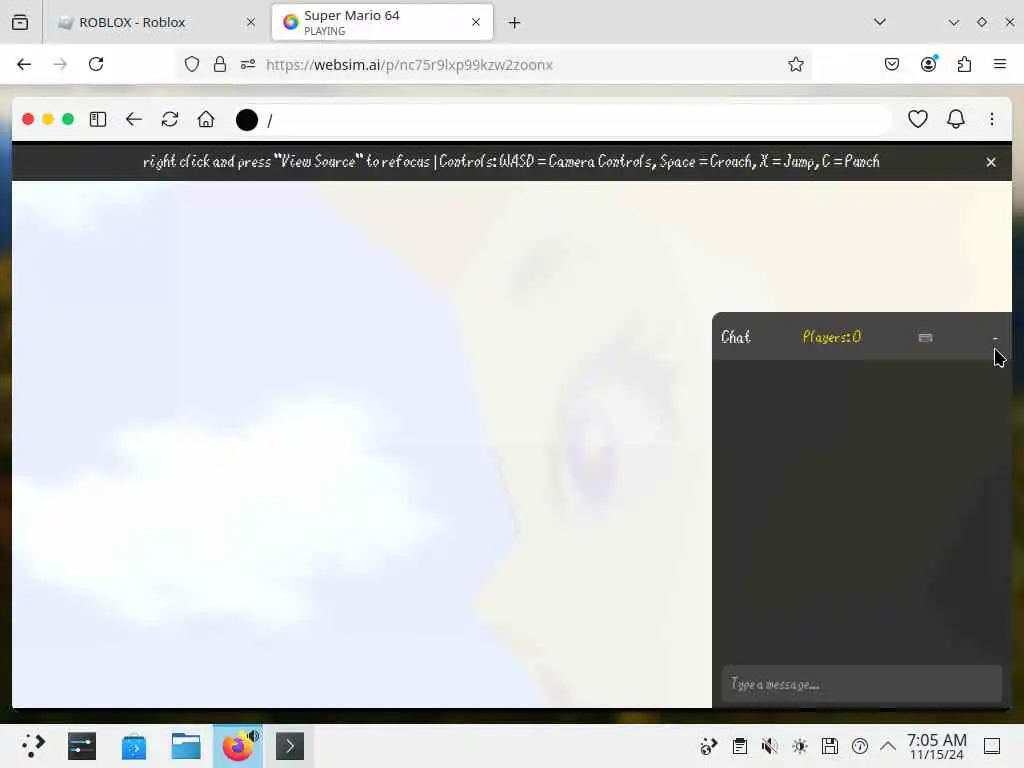Close the Super Mario 64 tab
Viewport: 1024px width, 768px height.
[x=476, y=22]
